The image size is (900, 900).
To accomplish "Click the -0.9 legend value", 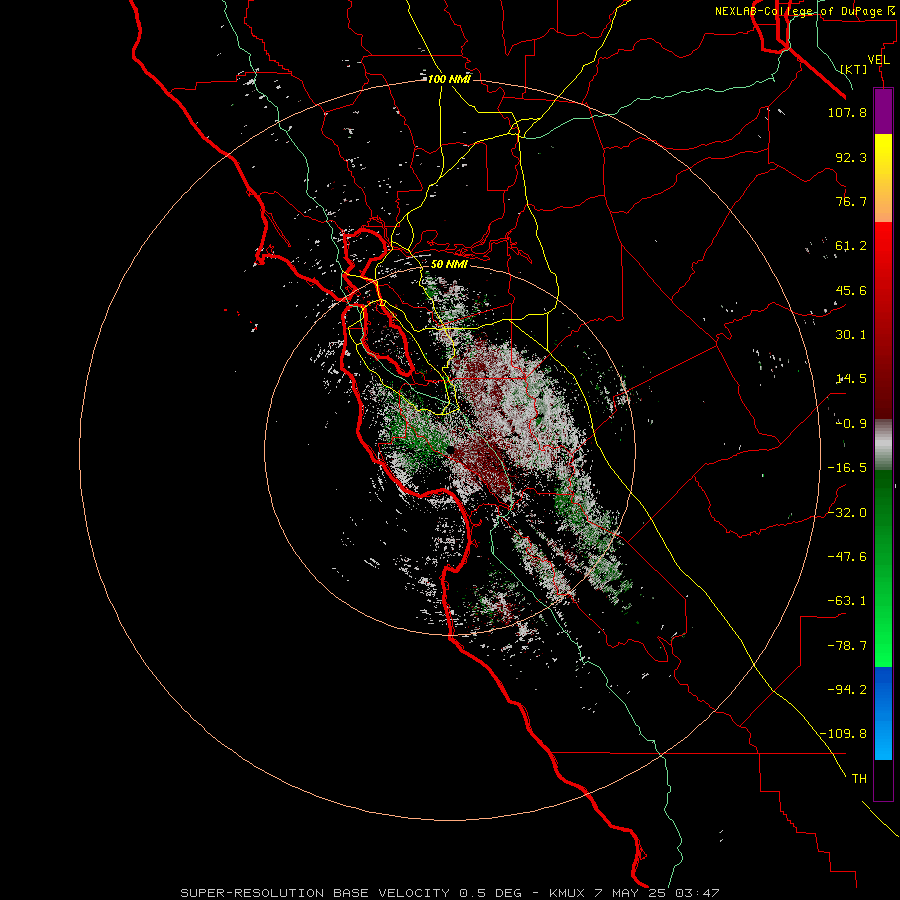I will (851, 424).
